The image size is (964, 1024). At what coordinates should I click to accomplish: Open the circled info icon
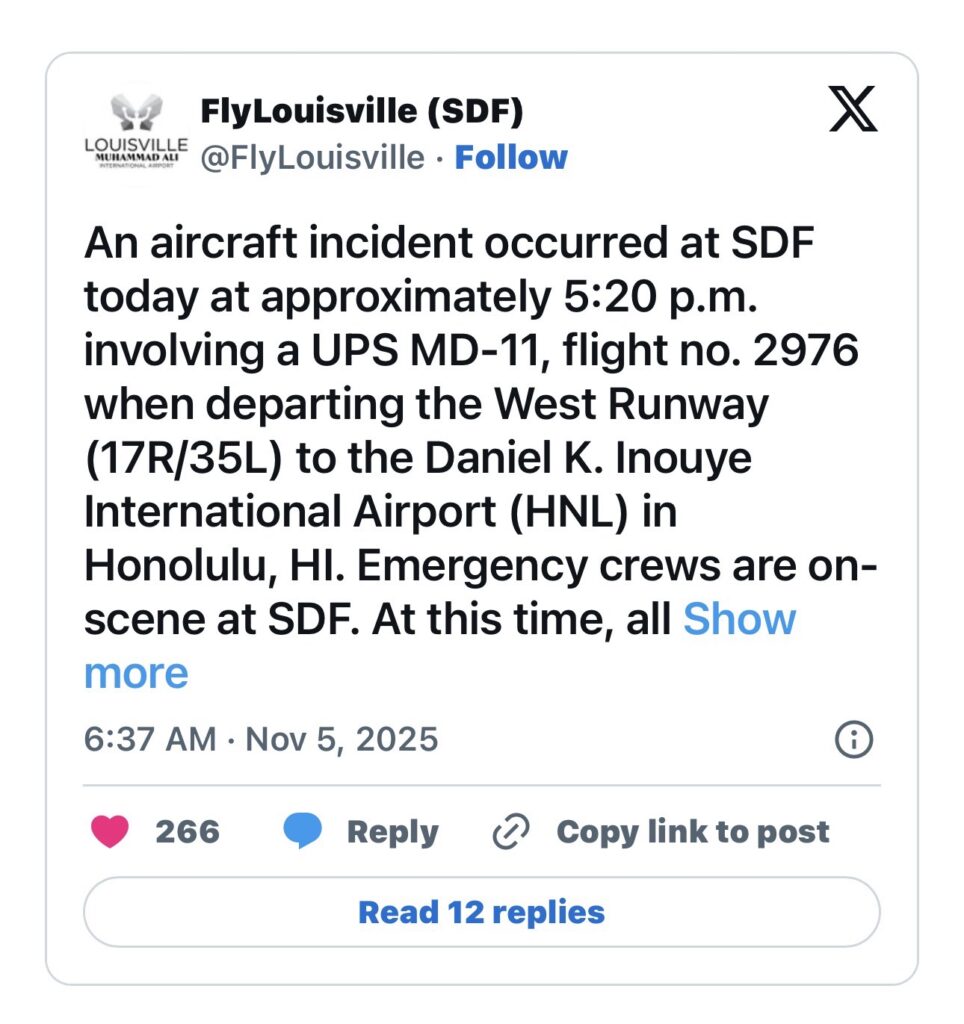pyautogui.click(x=853, y=740)
